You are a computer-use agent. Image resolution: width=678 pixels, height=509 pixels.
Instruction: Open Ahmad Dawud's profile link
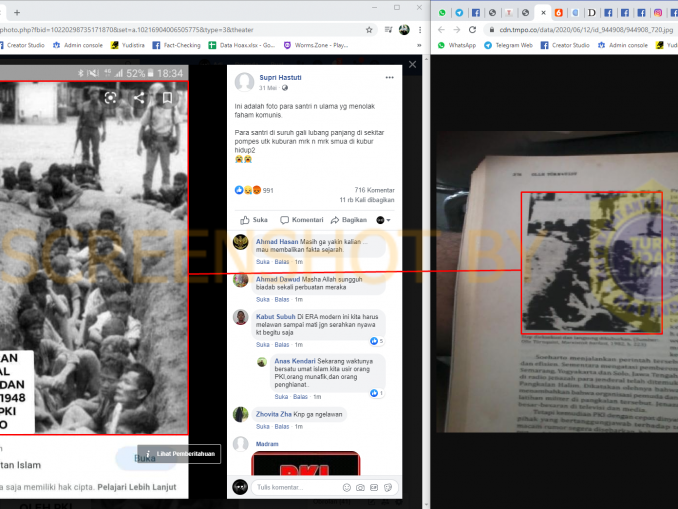(278, 279)
